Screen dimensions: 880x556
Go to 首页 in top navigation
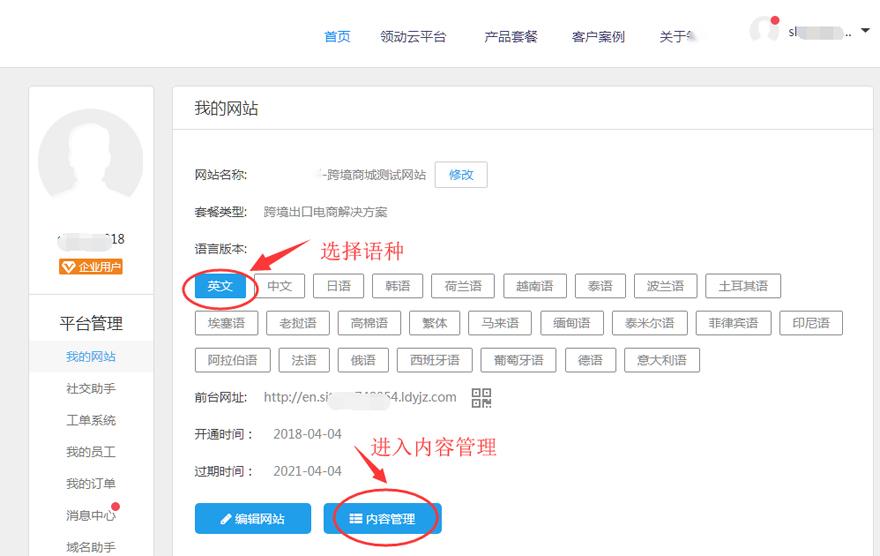point(338,37)
